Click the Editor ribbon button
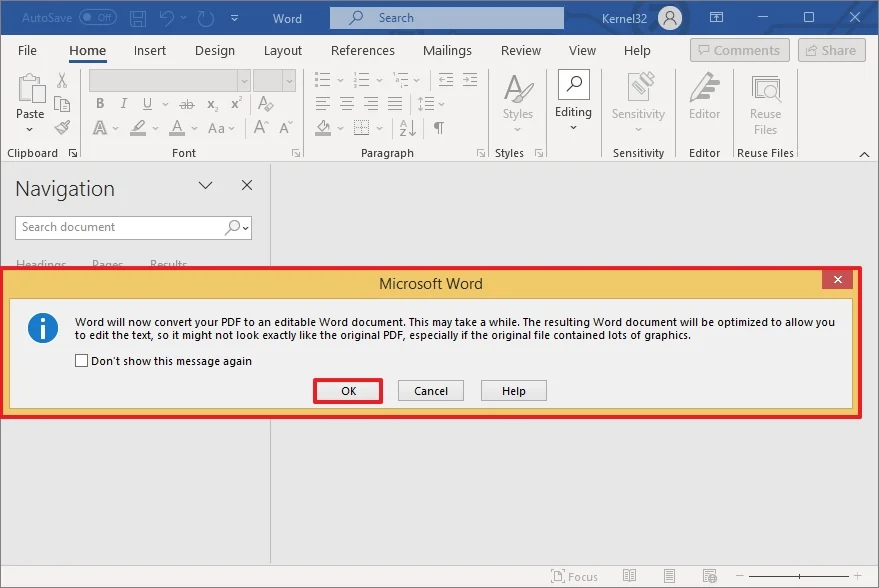 [x=704, y=96]
